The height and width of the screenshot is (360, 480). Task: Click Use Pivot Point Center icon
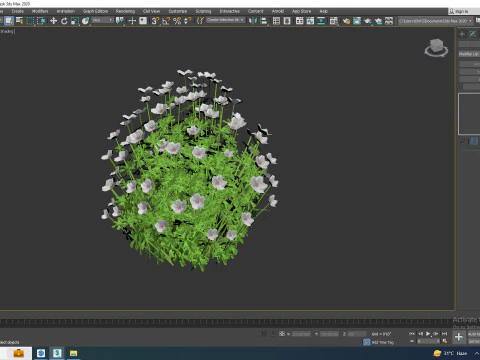pos(119,21)
